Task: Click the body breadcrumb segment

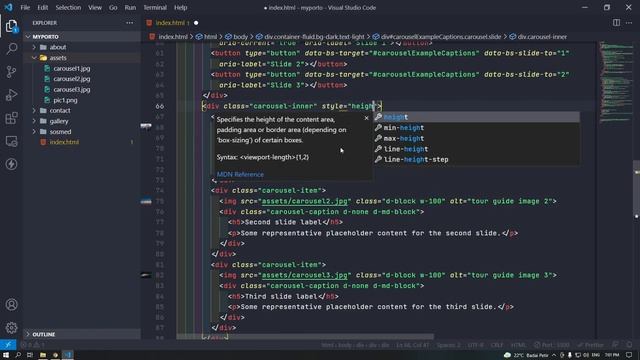Action: (240, 37)
